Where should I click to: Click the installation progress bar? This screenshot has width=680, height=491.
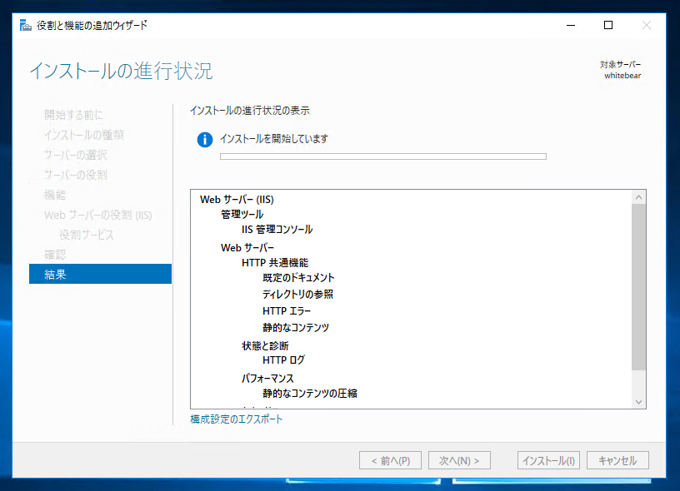click(x=383, y=156)
